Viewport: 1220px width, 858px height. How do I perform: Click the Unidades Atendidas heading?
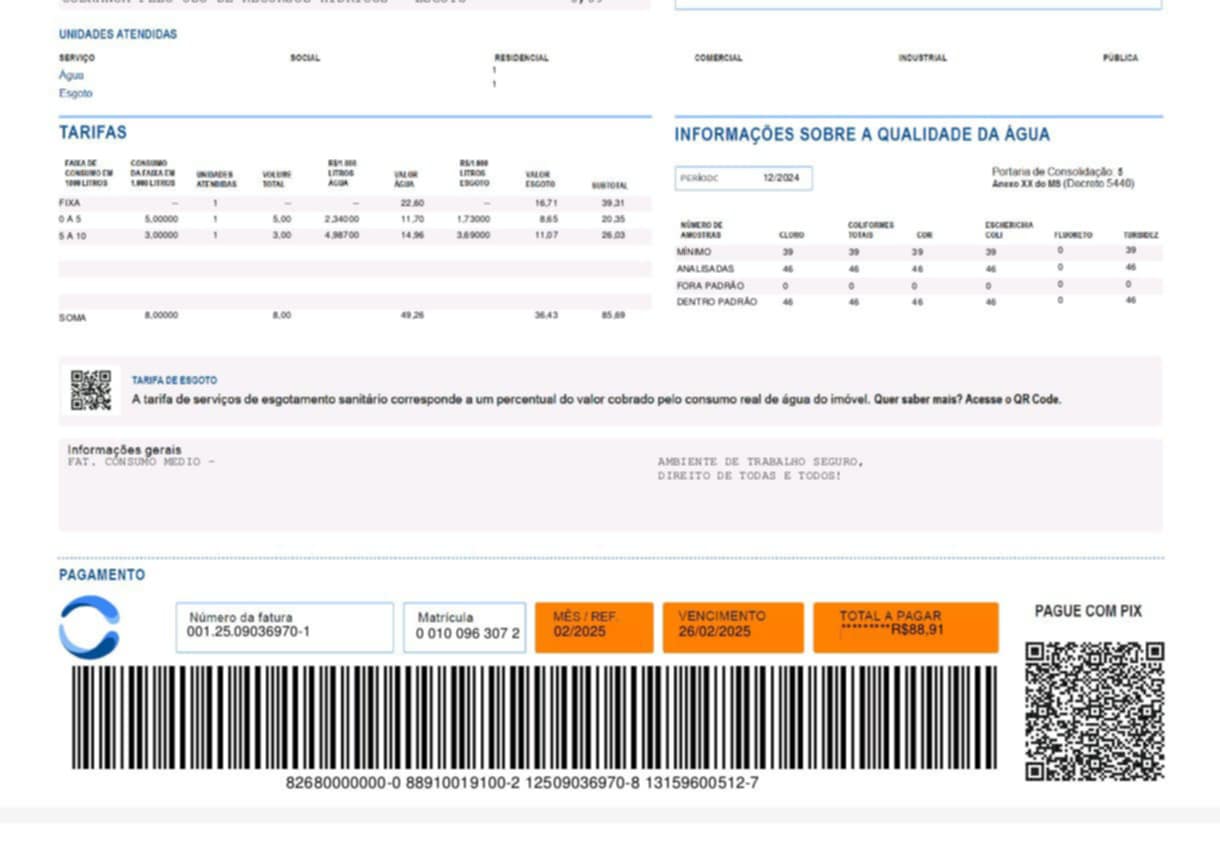tap(117, 34)
